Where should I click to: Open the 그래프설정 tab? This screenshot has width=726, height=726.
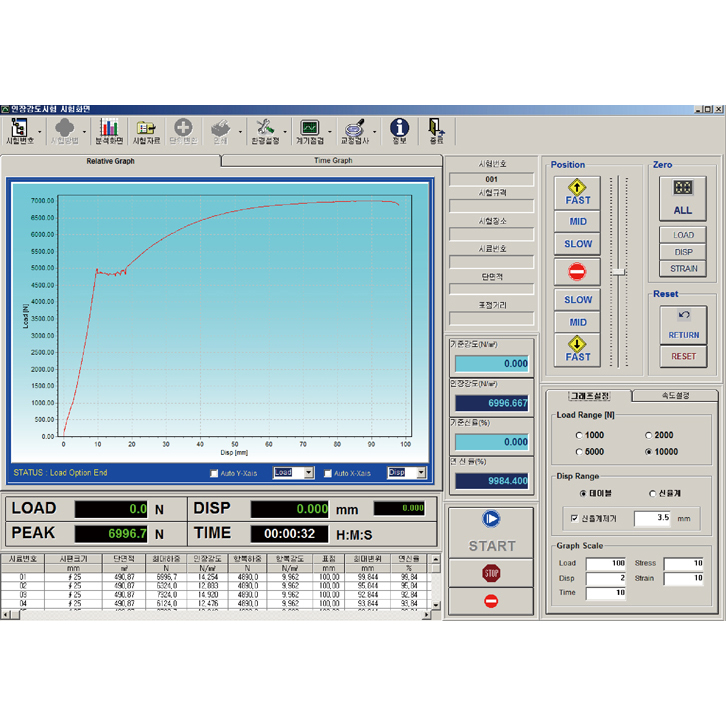[x=589, y=396]
